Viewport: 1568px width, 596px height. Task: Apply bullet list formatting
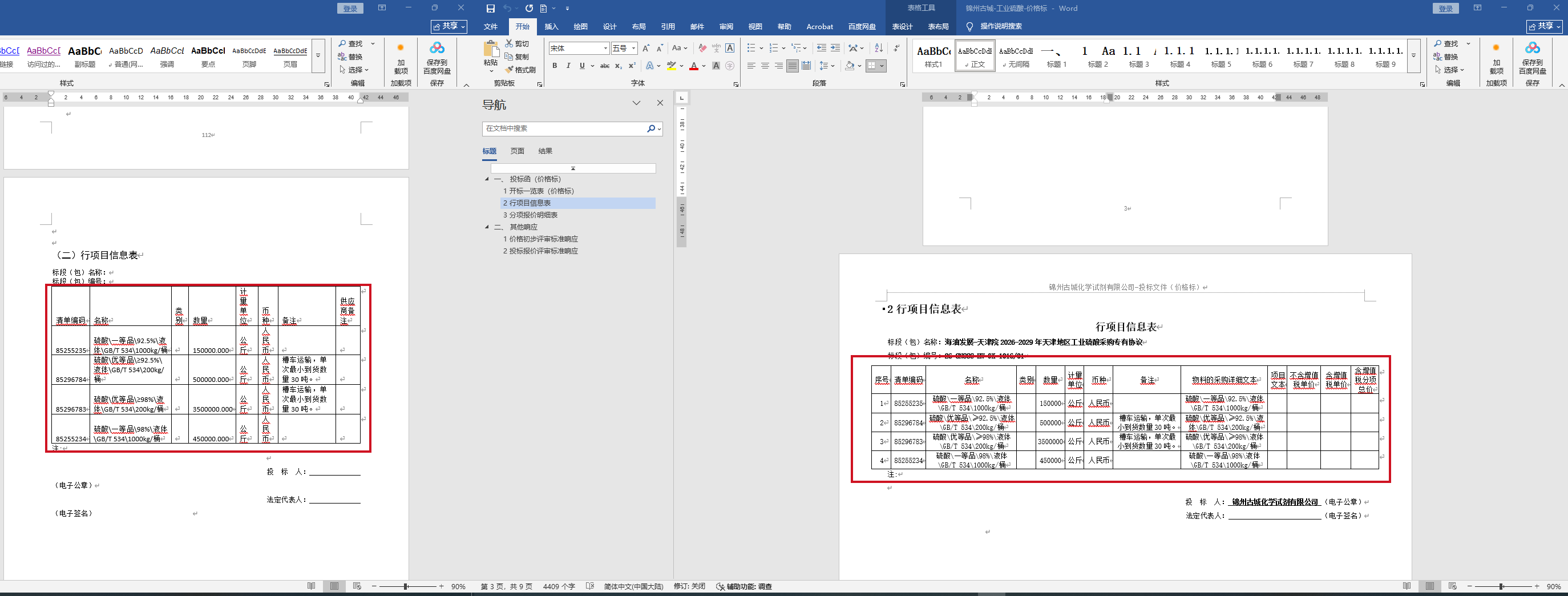751,48
